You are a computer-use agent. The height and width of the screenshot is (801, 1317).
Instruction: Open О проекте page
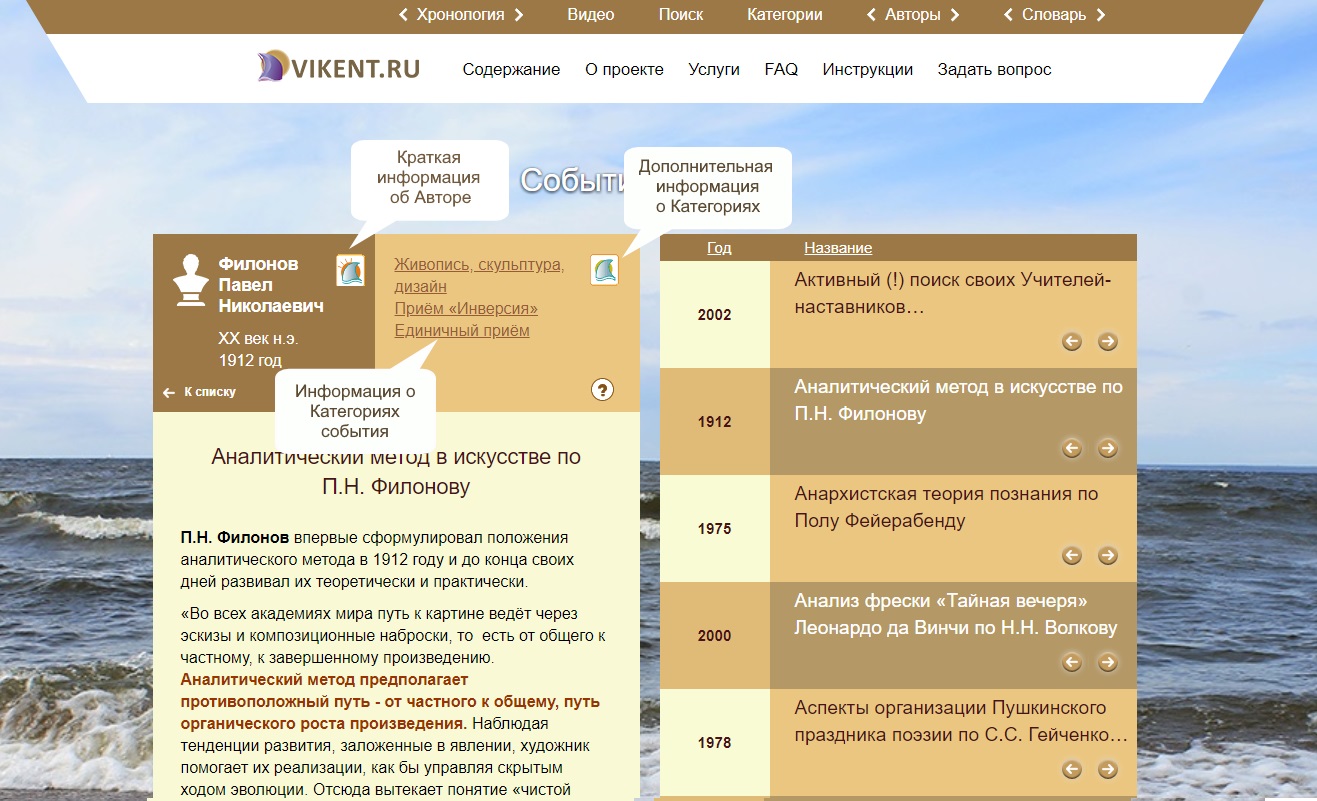(x=624, y=69)
